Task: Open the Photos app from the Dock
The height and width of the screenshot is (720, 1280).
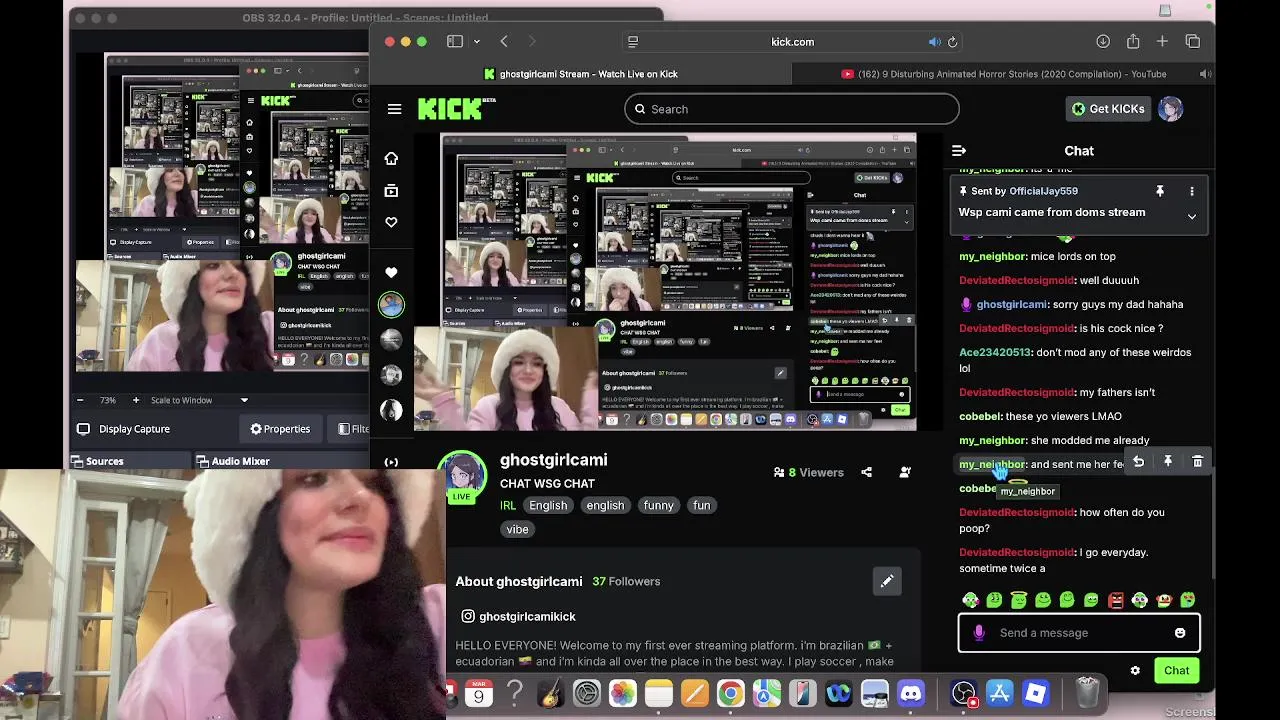Action: [623, 693]
